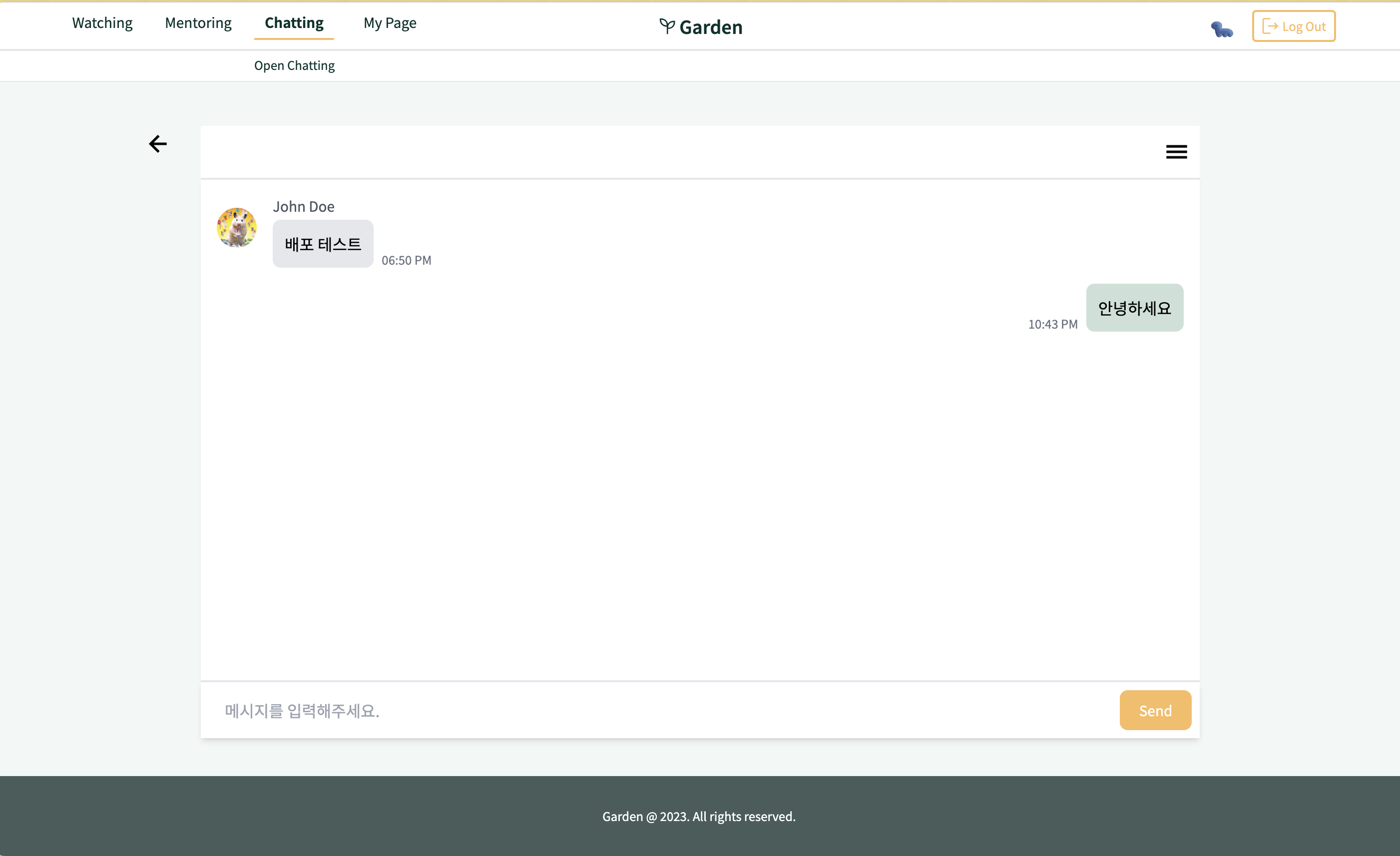
Task: Click the logout arrow icon in Log Out button
Action: (1270, 25)
